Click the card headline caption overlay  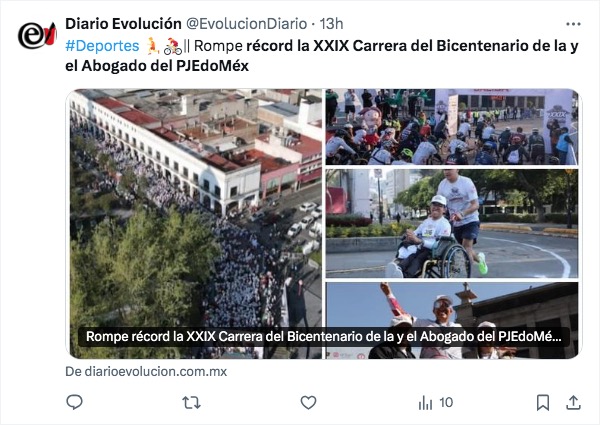point(323,337)
